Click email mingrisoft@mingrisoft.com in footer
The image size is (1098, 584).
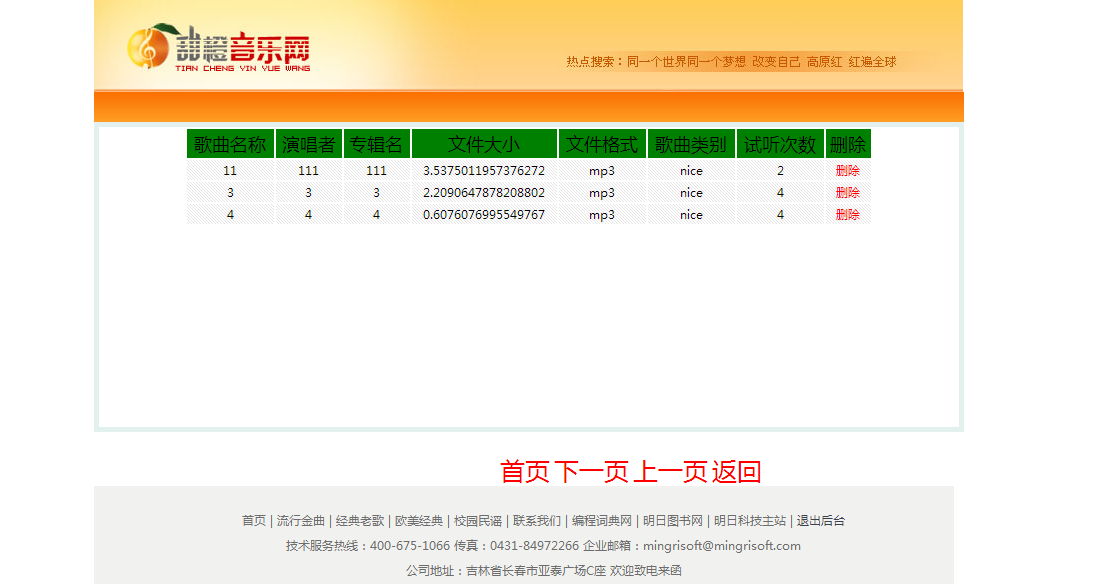(721, 545)
